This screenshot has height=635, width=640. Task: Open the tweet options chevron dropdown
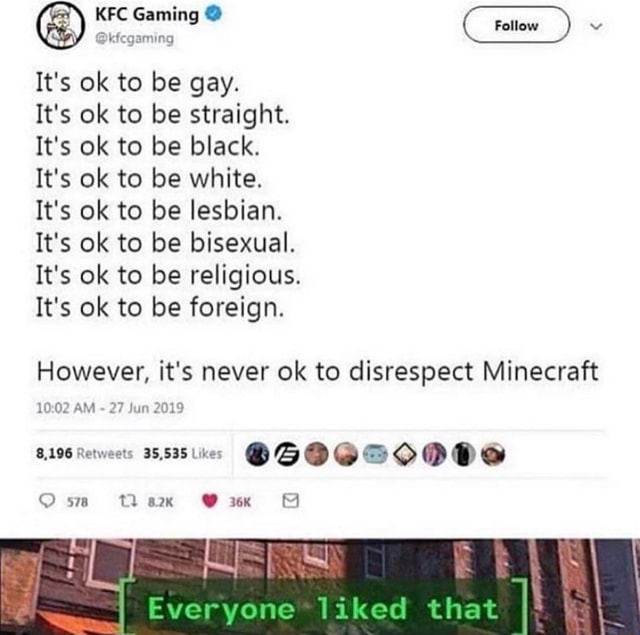tap(596, 26)
